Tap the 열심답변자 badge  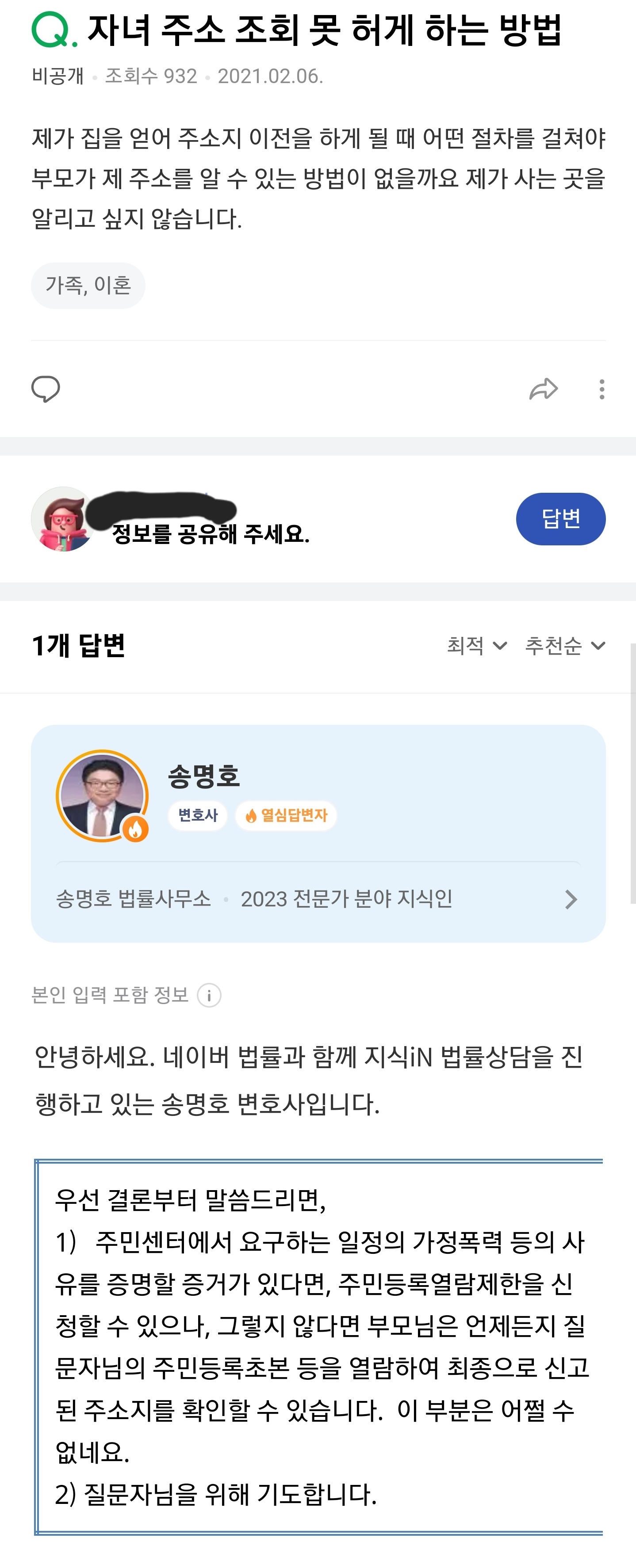286,815
